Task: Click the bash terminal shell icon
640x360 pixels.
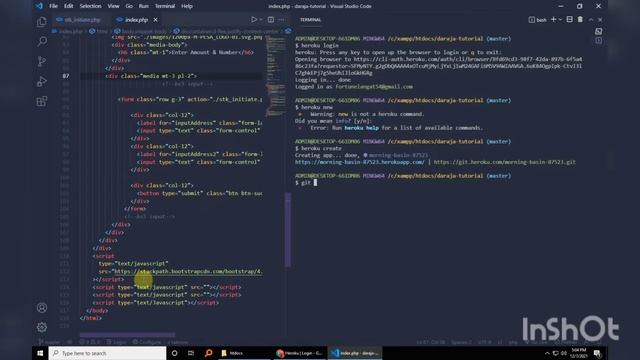Action: click(531, 20)
